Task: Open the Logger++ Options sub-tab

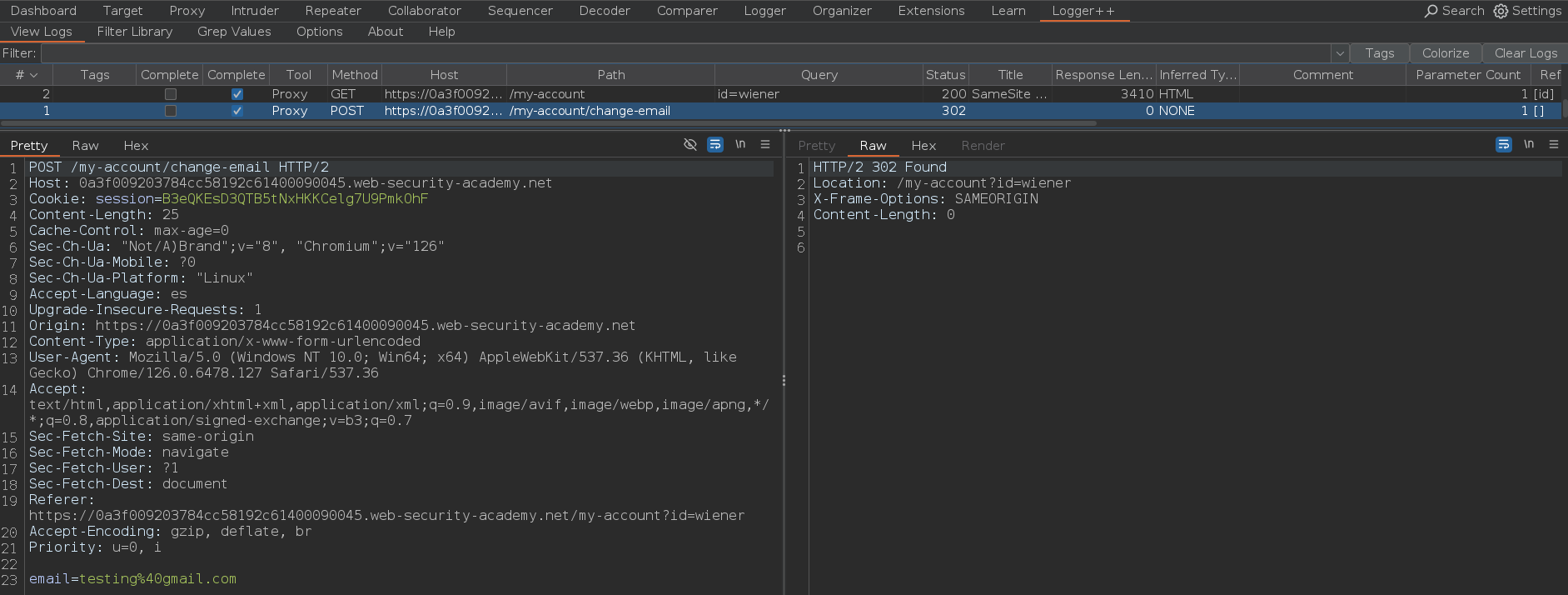Action: 319,32
